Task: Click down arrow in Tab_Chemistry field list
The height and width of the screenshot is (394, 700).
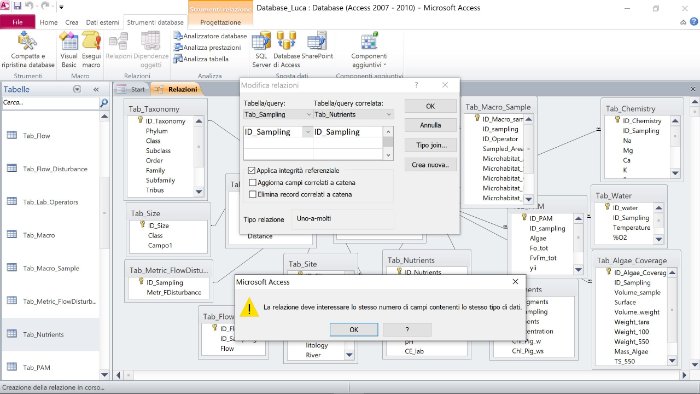Action: 675,173
